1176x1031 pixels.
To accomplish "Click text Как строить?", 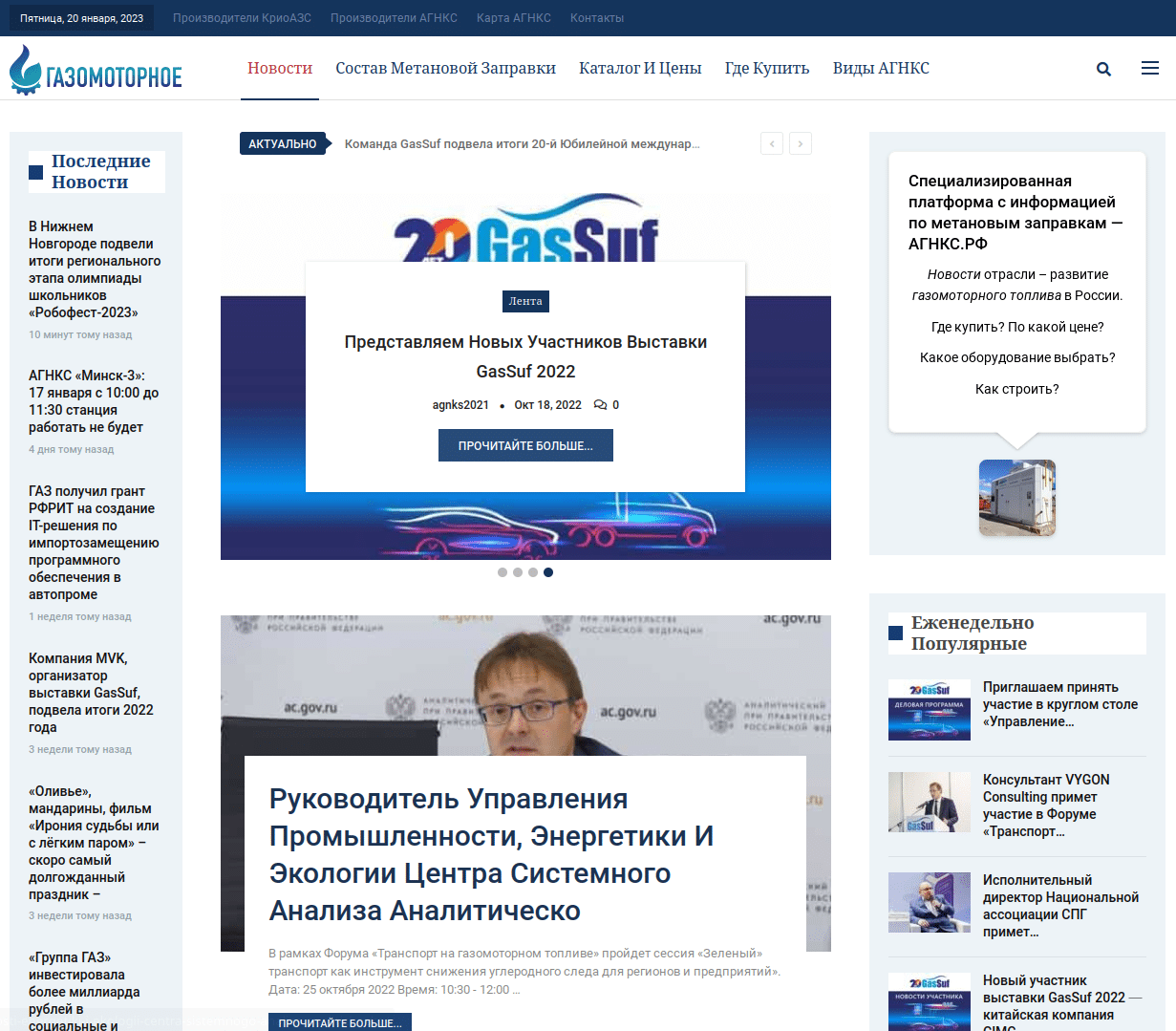I will point(1017,389).
